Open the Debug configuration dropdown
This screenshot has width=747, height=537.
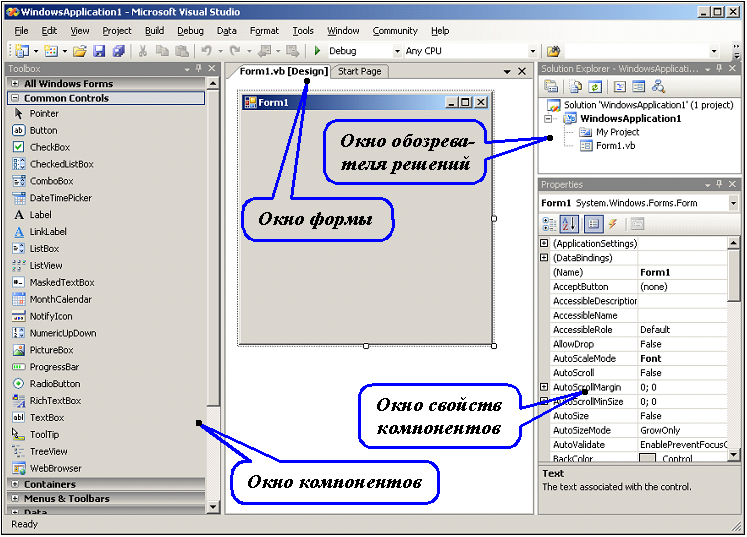tap(397, 51)
